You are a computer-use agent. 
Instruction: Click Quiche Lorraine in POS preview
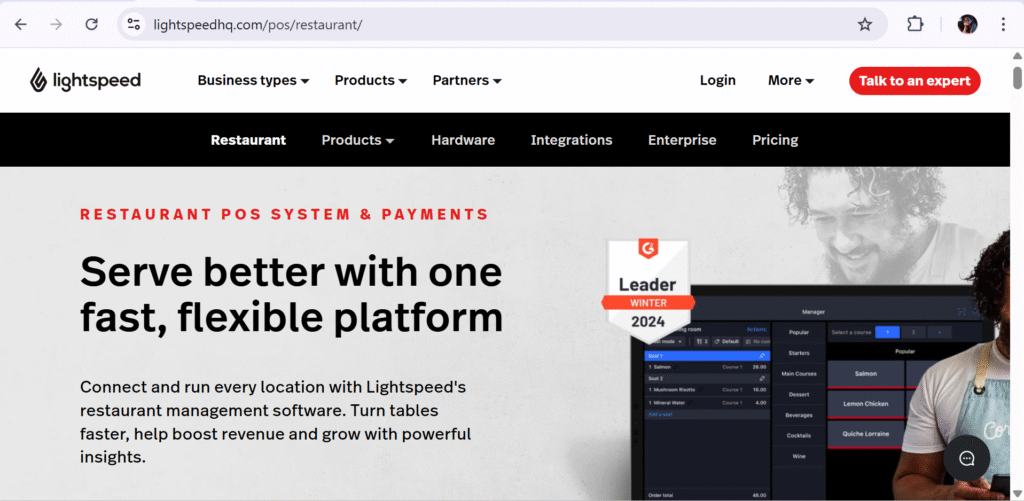pyautogui.click(x=865, y=434)
